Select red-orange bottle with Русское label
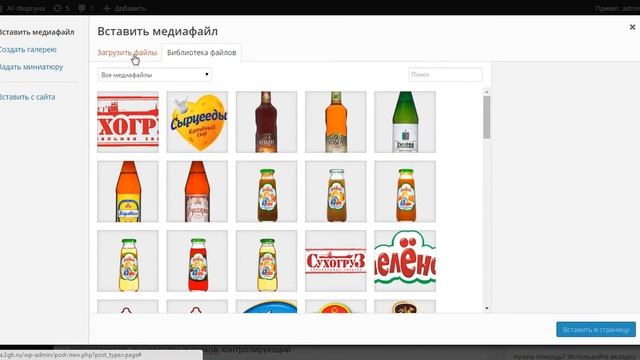Image resolution: width=640 pixels, height=360 pixels. click(x=197, y=191)
